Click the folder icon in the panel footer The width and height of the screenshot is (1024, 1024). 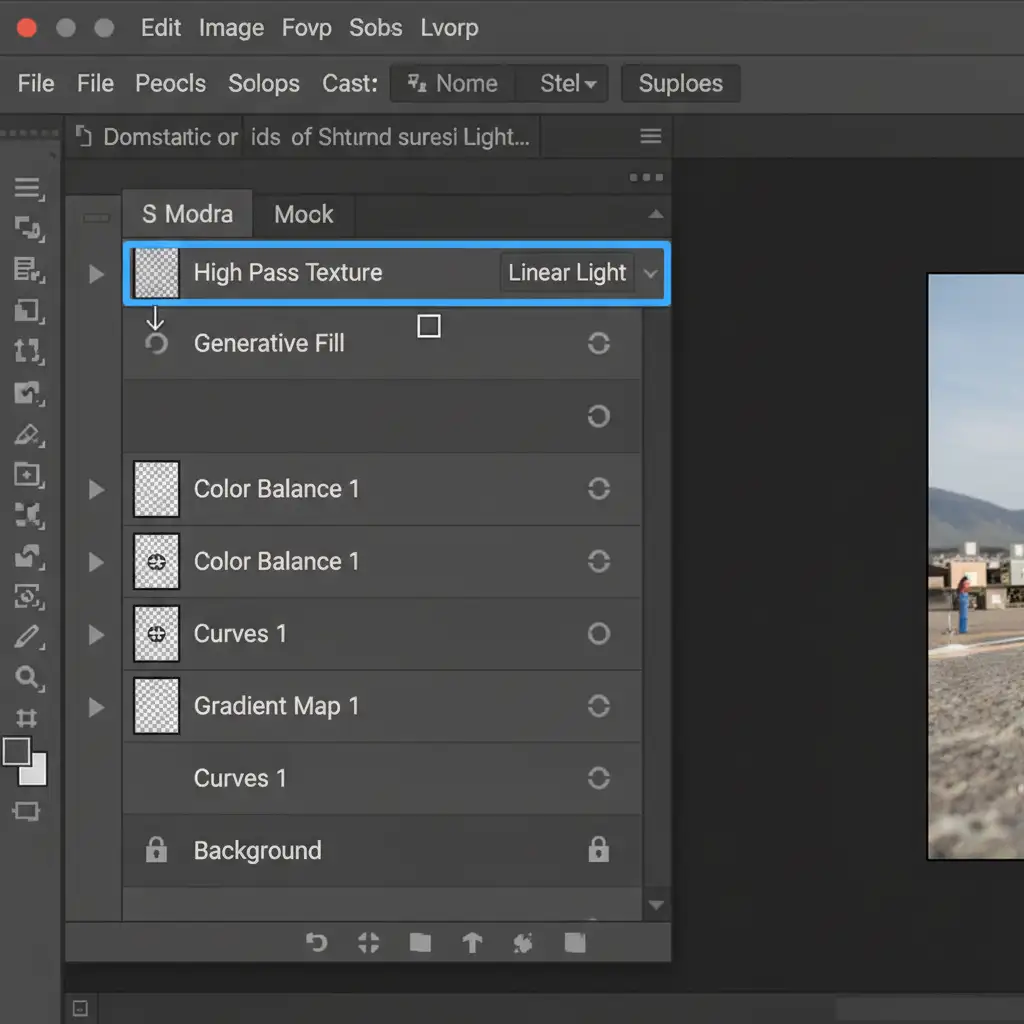click(420, 942)
